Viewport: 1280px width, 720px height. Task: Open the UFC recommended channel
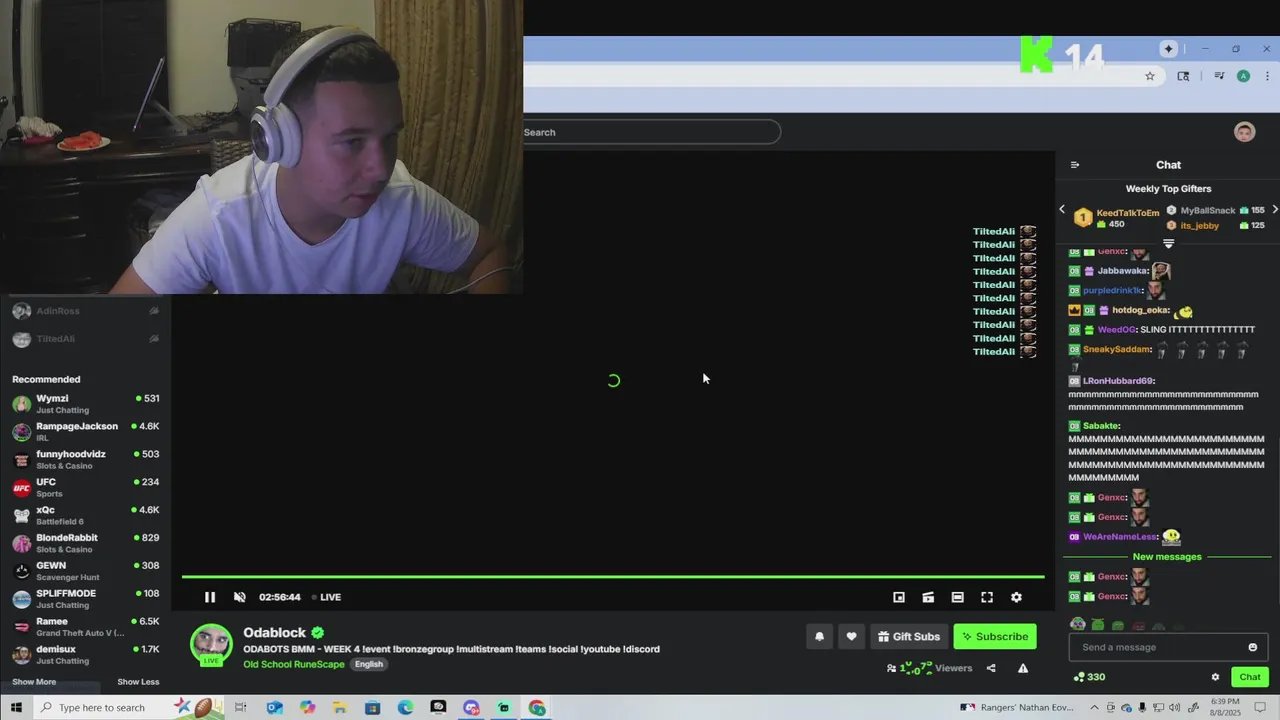pos(86,488)
